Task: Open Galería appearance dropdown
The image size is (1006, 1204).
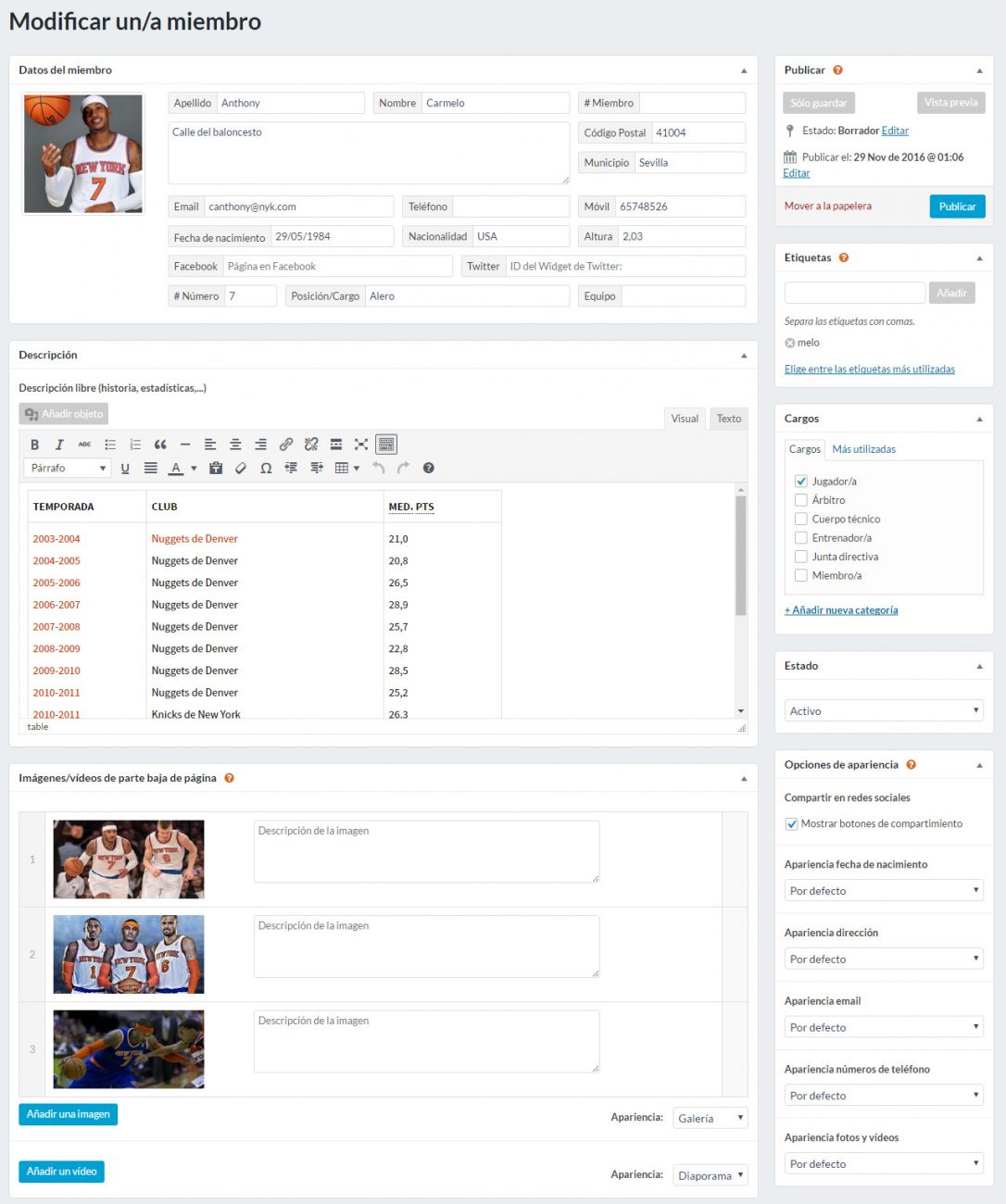Action: click(x=710, y=1118)
